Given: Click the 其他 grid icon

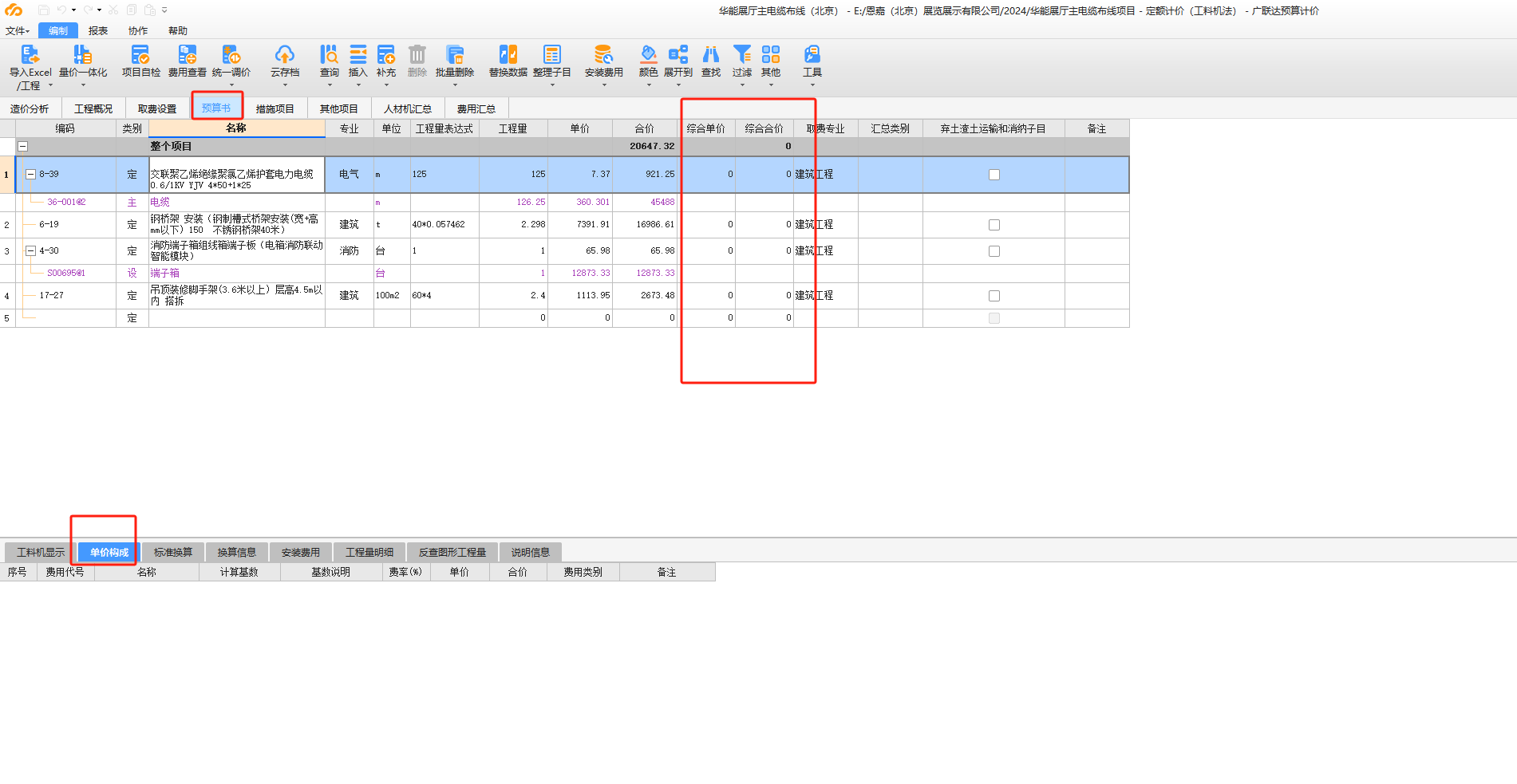Looking at the screenshot, I should pyautogui.click(x=771, y=54).
